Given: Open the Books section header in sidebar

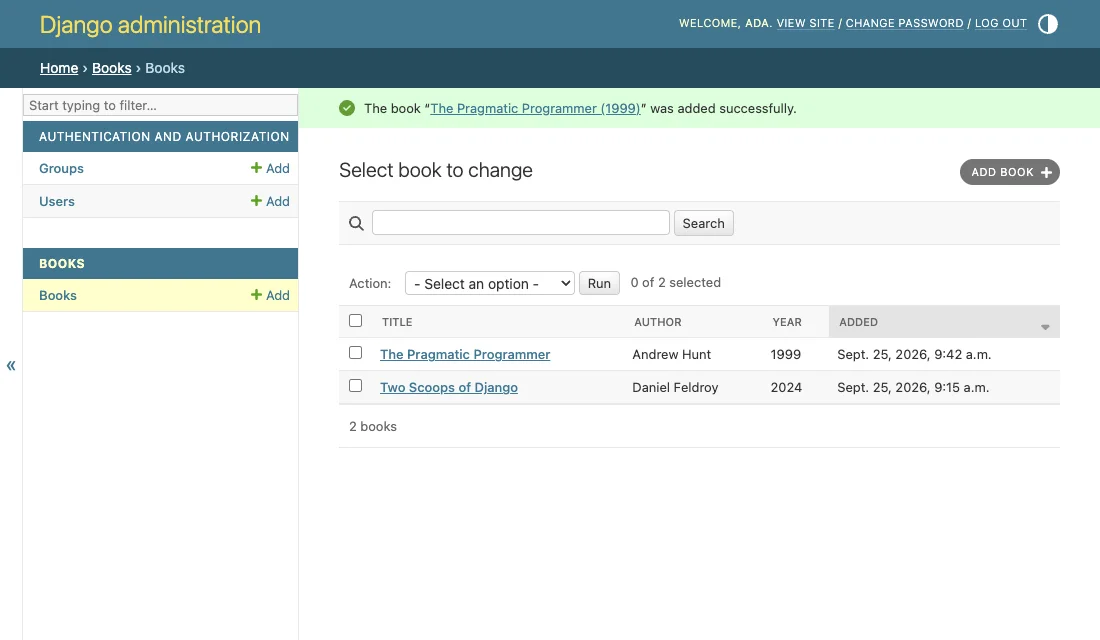Looking at the screenshot, I should point(62,264).
